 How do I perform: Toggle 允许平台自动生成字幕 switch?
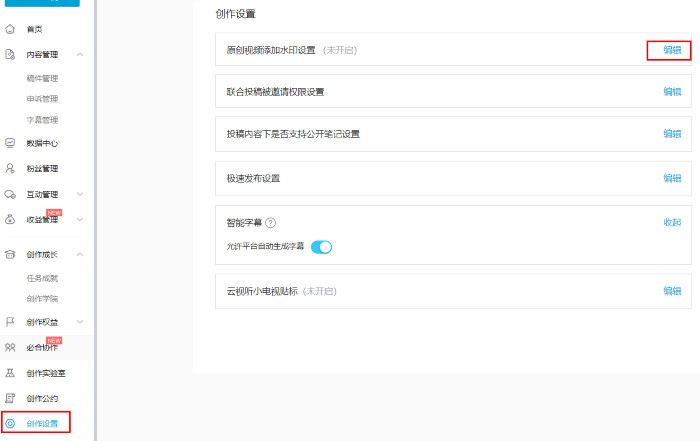pyautogui.click(x=321, y=247)
